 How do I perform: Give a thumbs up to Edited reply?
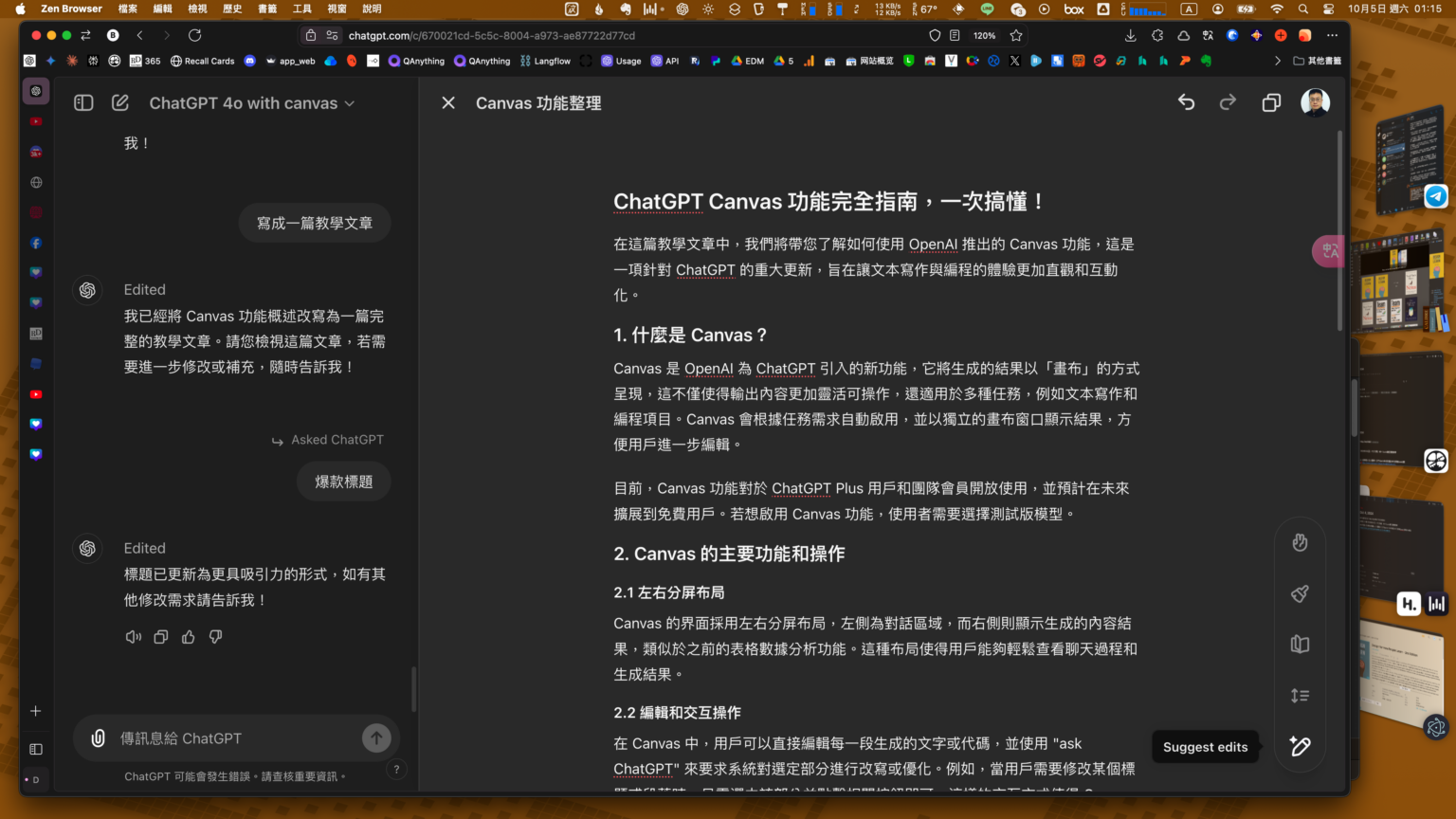click(188, 636)
